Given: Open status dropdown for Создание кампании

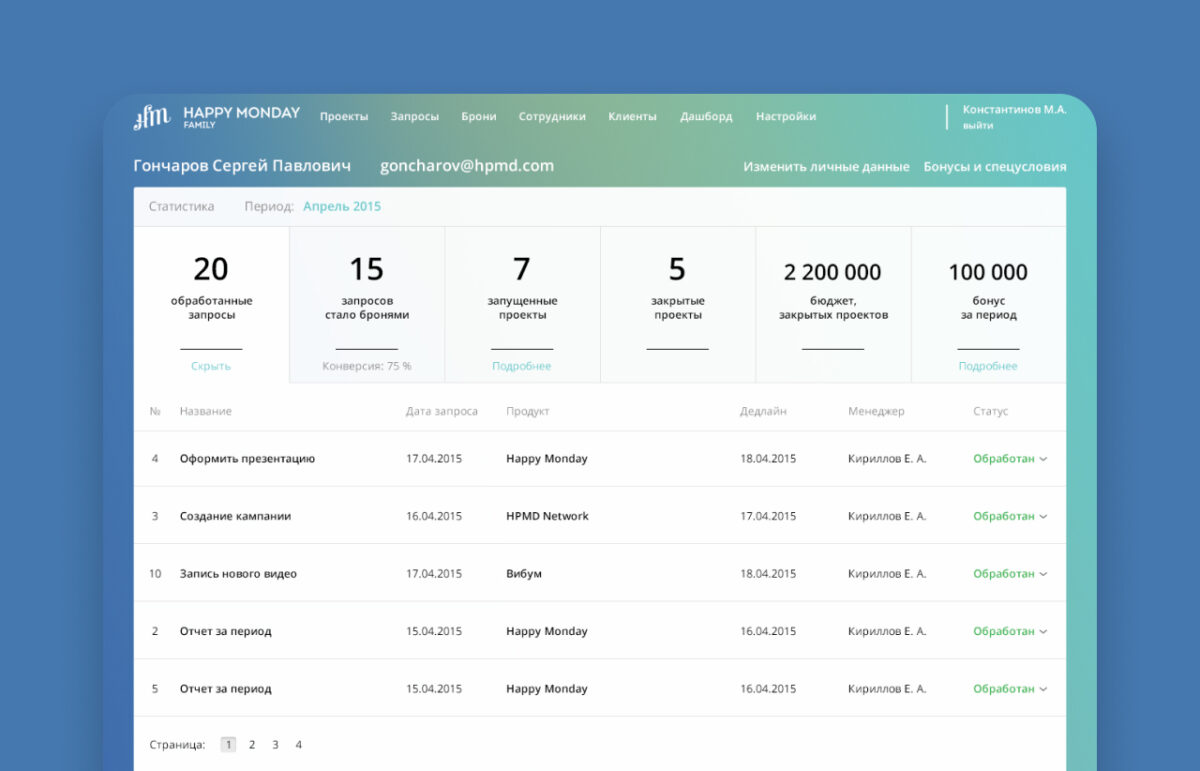Looking at the screenshot, I should point(1010,517).
